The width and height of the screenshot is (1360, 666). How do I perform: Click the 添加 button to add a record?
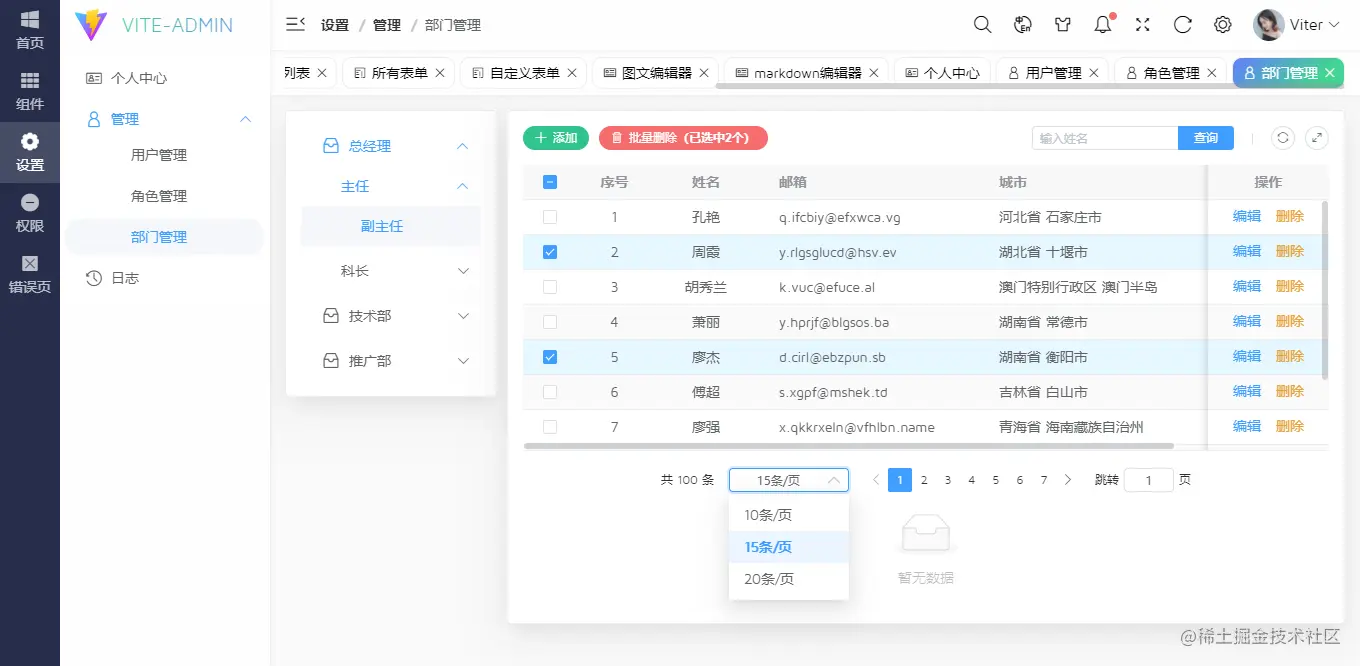pos(556,138)
